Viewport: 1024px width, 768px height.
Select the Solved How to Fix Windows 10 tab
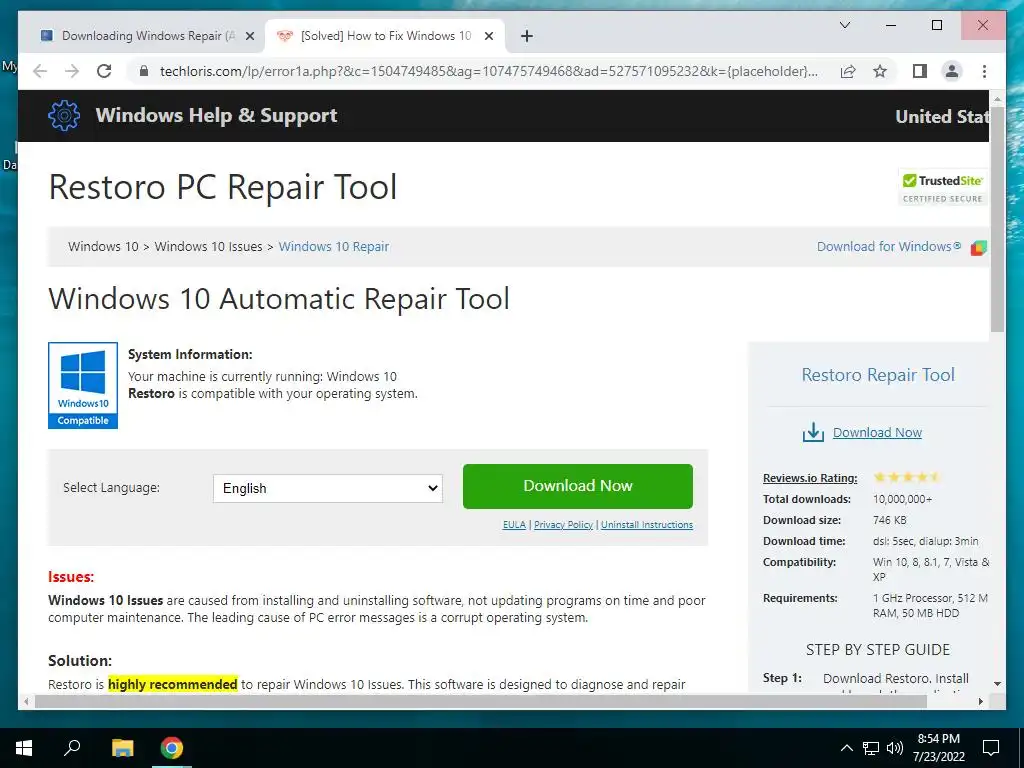(x=384, y=36)
